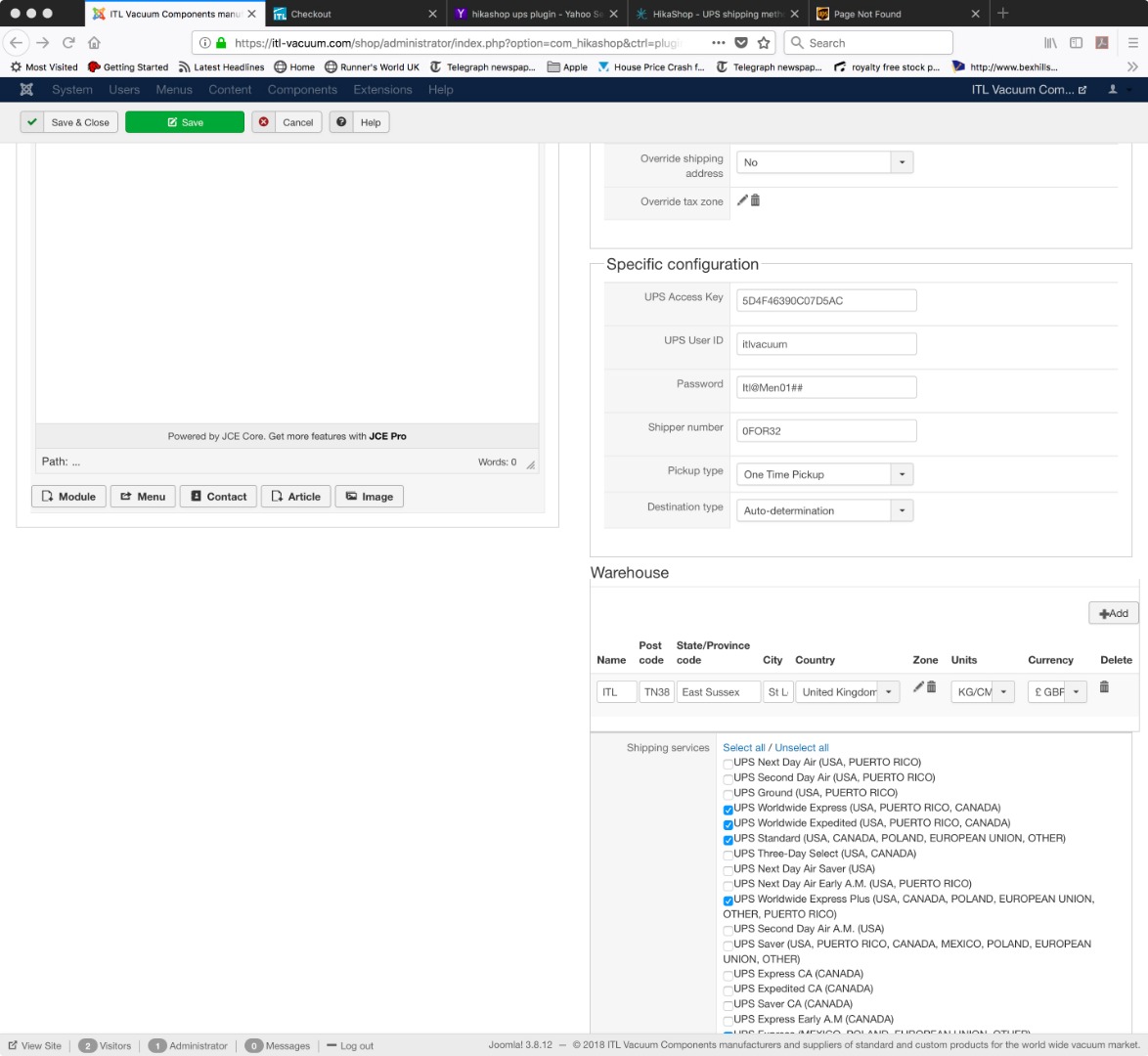Open Override shipping address dropdown
Screen dimensions: 1148x1056
click(824, 162)
